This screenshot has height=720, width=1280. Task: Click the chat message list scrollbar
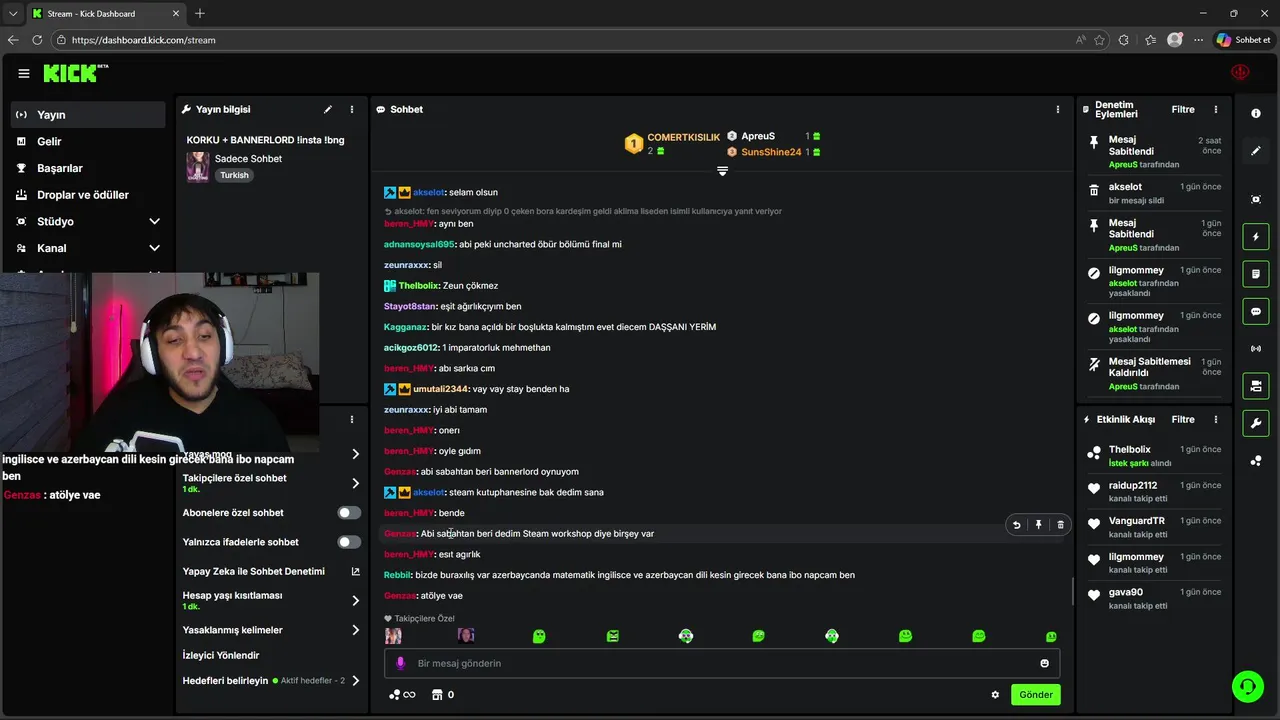click(x=1073, y=591)
